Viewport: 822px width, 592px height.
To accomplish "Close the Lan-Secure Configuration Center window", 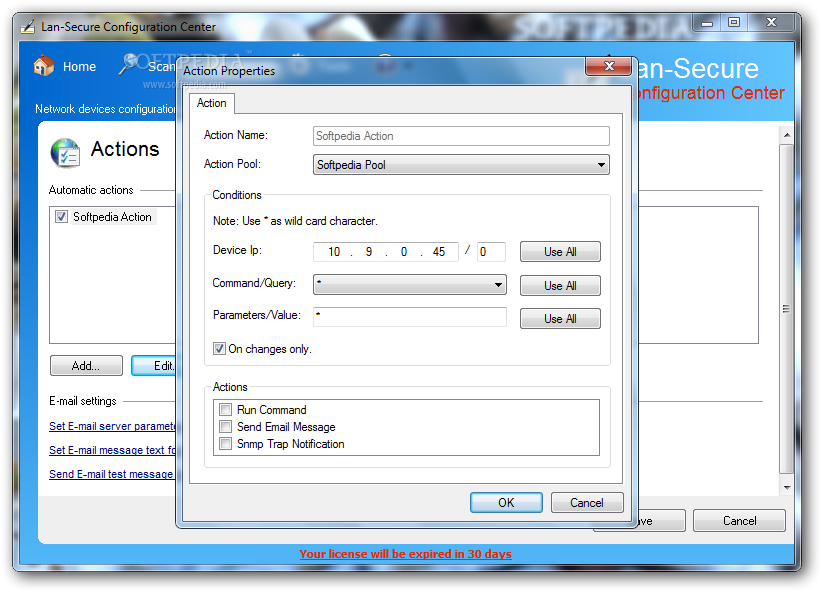I will click(x=771, y=23).
